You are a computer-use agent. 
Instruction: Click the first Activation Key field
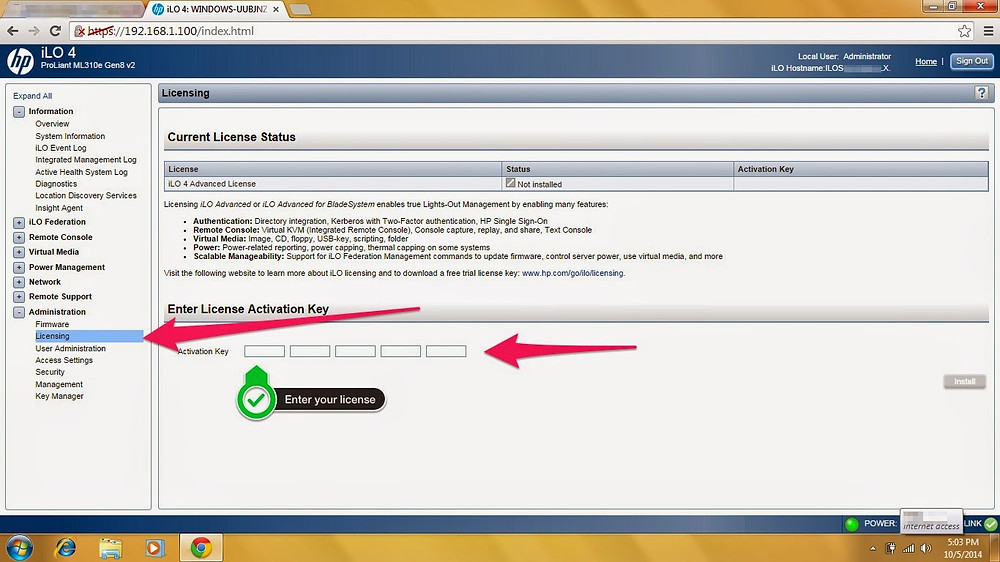(265, 351)
